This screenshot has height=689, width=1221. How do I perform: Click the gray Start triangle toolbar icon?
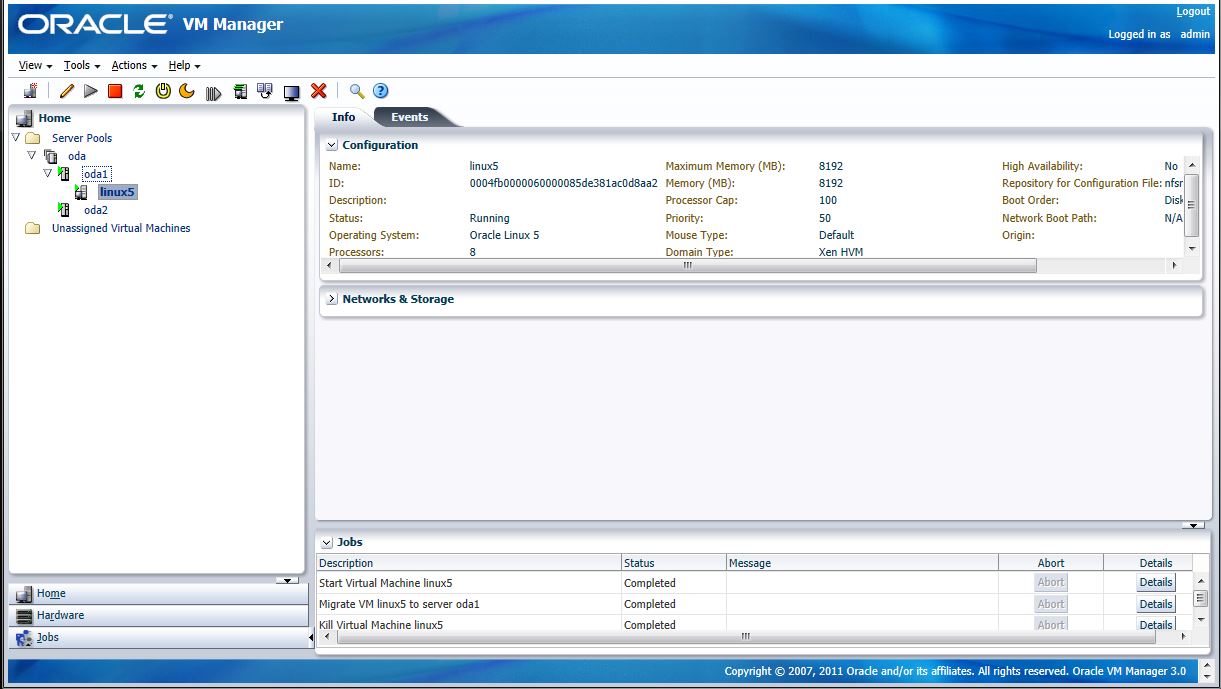91,92
